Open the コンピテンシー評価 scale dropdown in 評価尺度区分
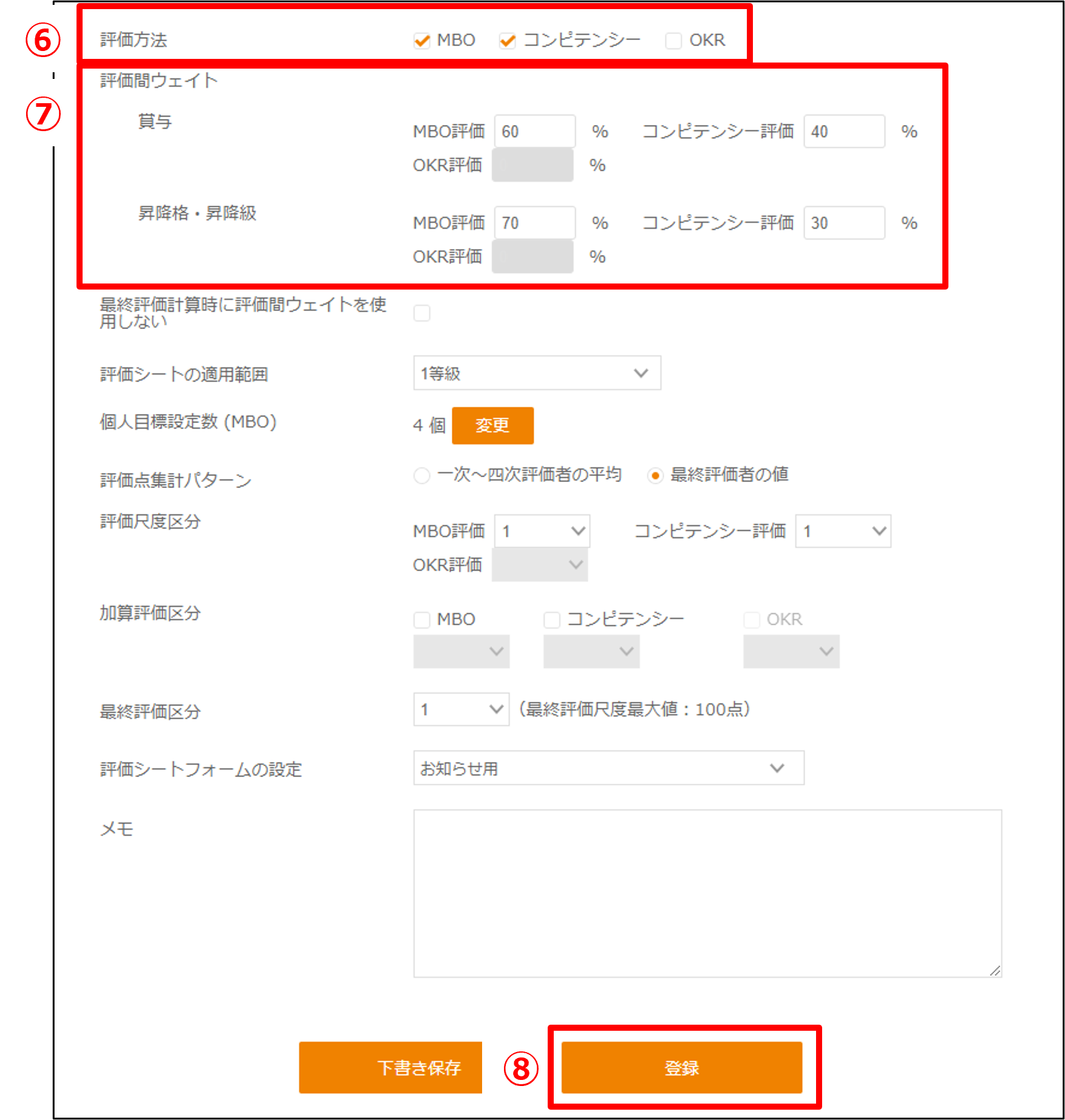This screenshot has height=1120, width=1065. tap(843, 530)
